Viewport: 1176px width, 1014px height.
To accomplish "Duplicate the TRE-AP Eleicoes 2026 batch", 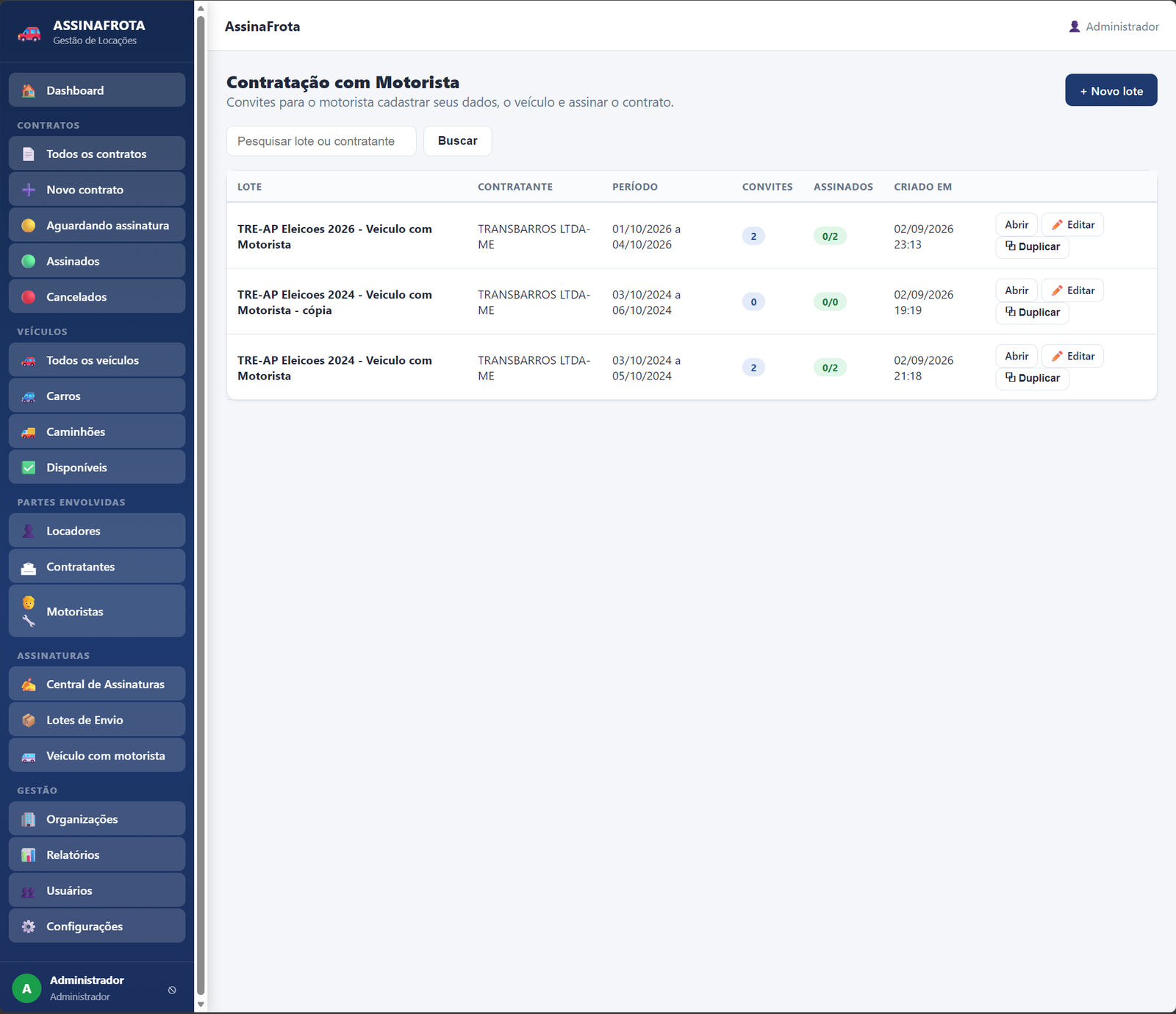I will point(1033,247).
